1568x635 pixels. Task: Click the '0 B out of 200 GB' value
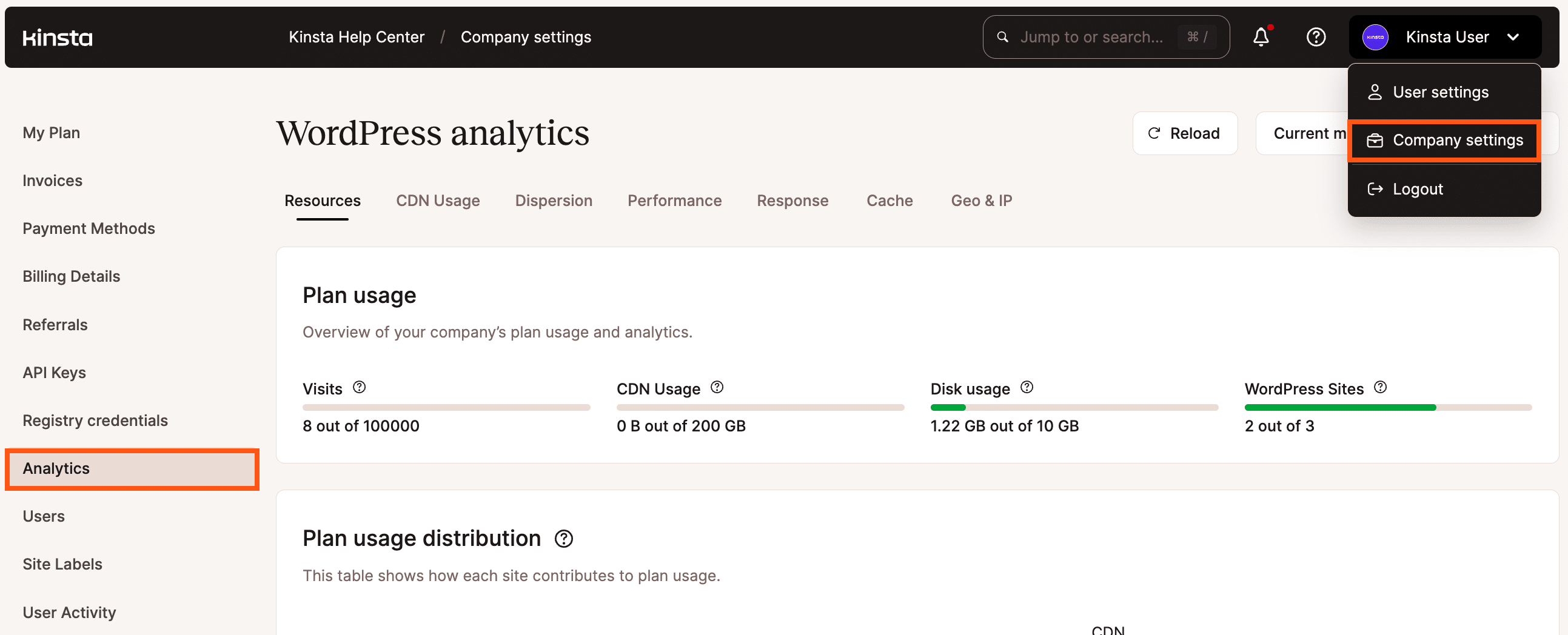coord(681,427)
